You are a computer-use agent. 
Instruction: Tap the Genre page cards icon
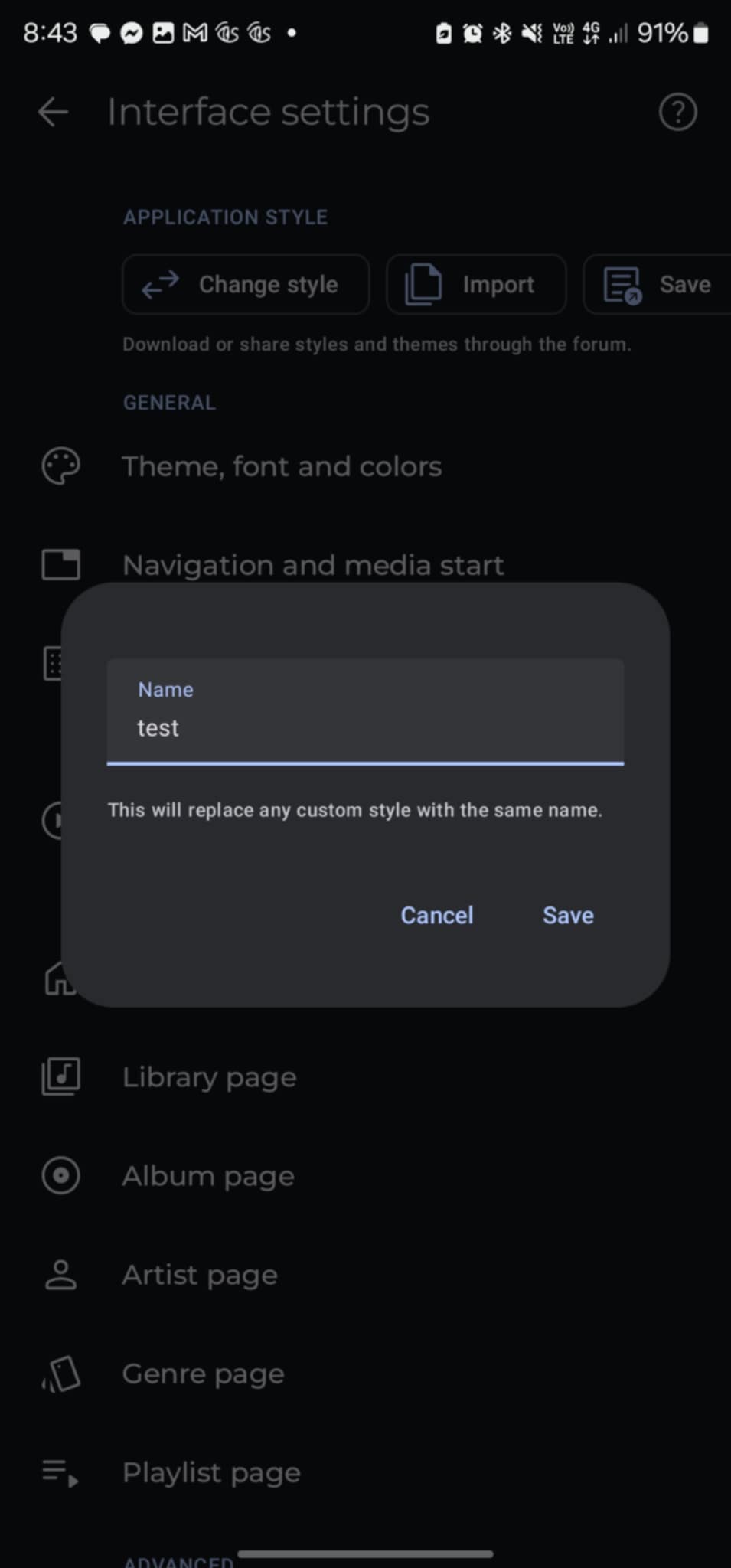[60, 1374]
